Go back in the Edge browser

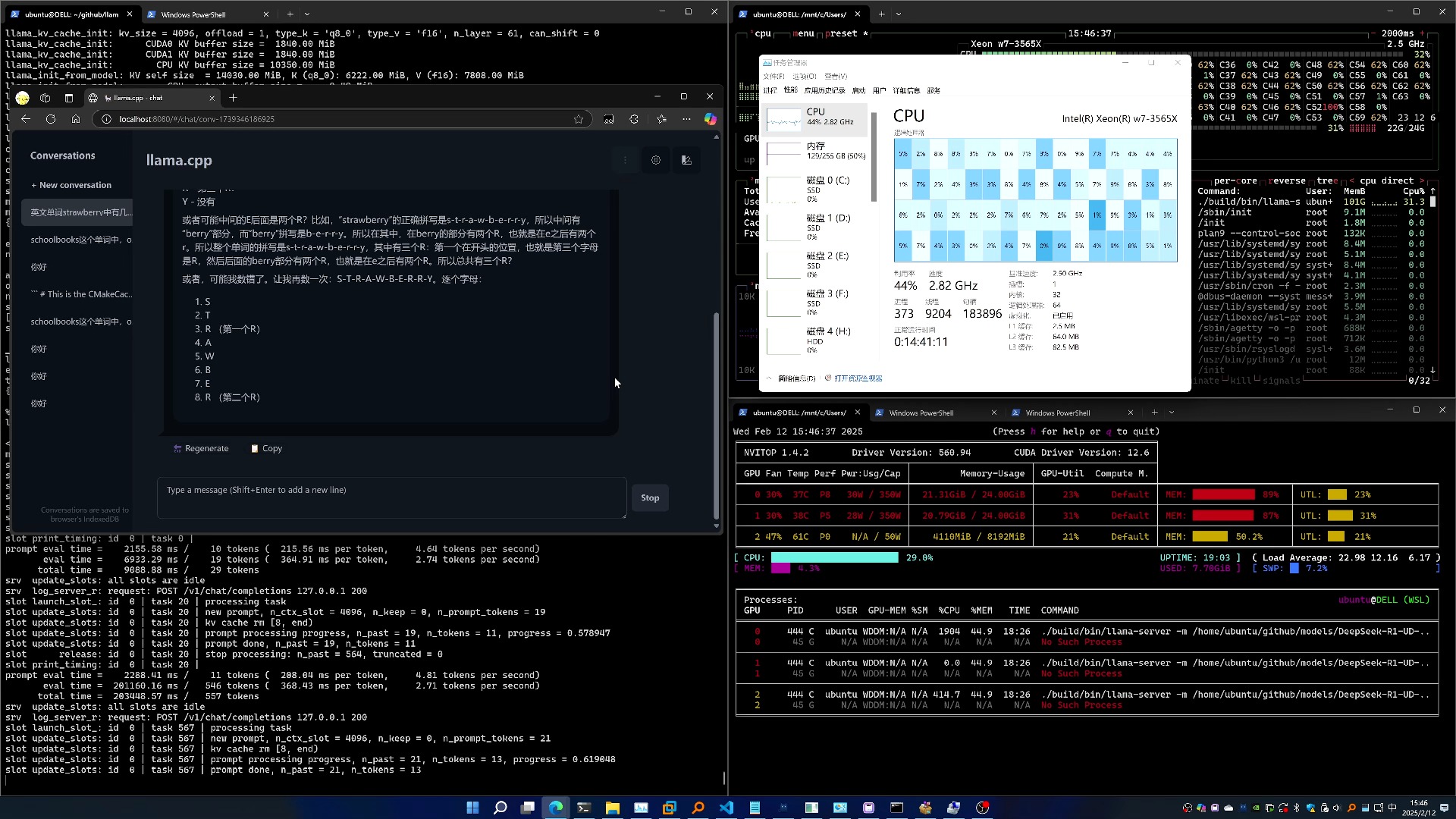click(x=26, y=119)
